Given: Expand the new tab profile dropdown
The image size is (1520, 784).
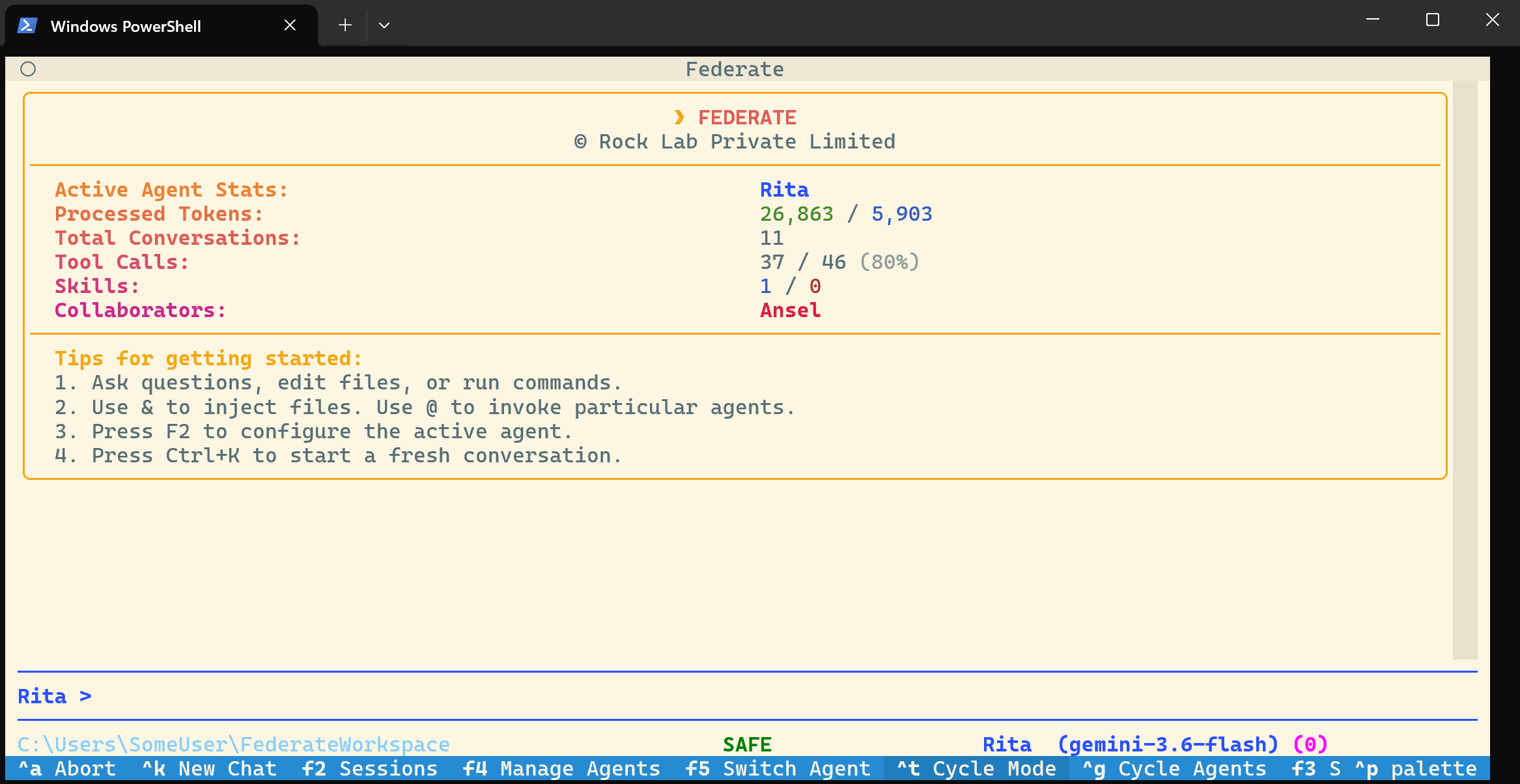Looking at the screenshot, I should coord(384,25).
